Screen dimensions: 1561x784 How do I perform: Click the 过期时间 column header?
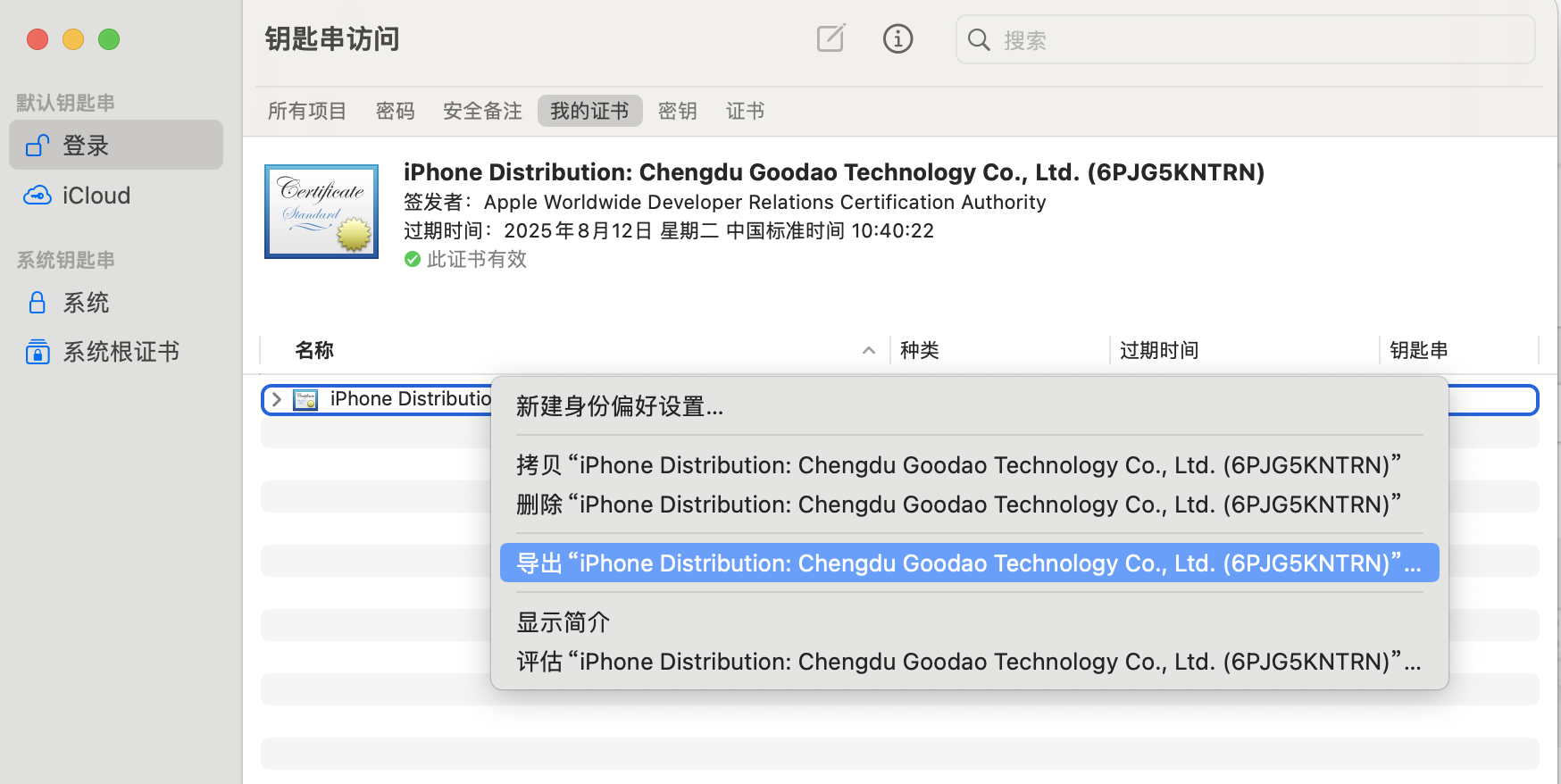click(1158, 351)
